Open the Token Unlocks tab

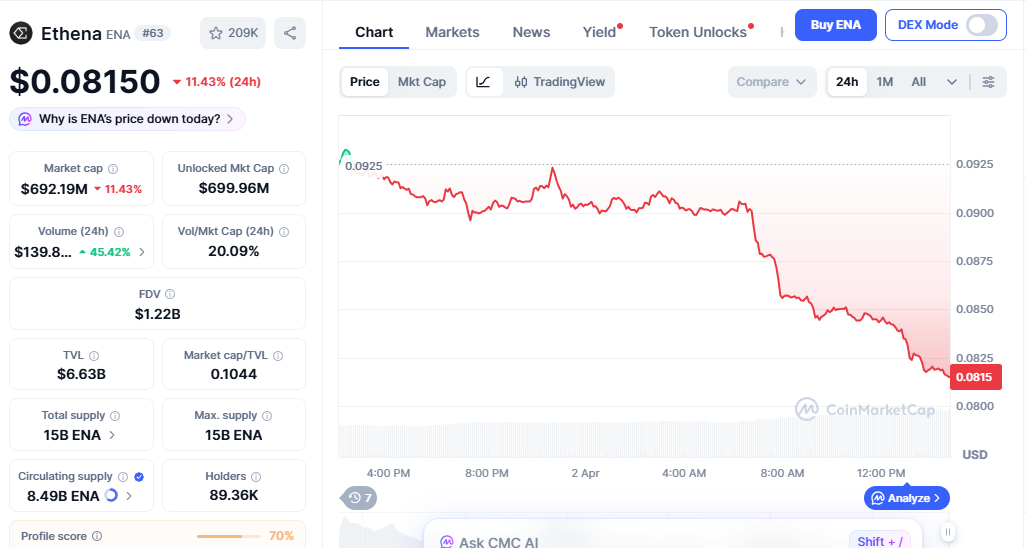698,32
